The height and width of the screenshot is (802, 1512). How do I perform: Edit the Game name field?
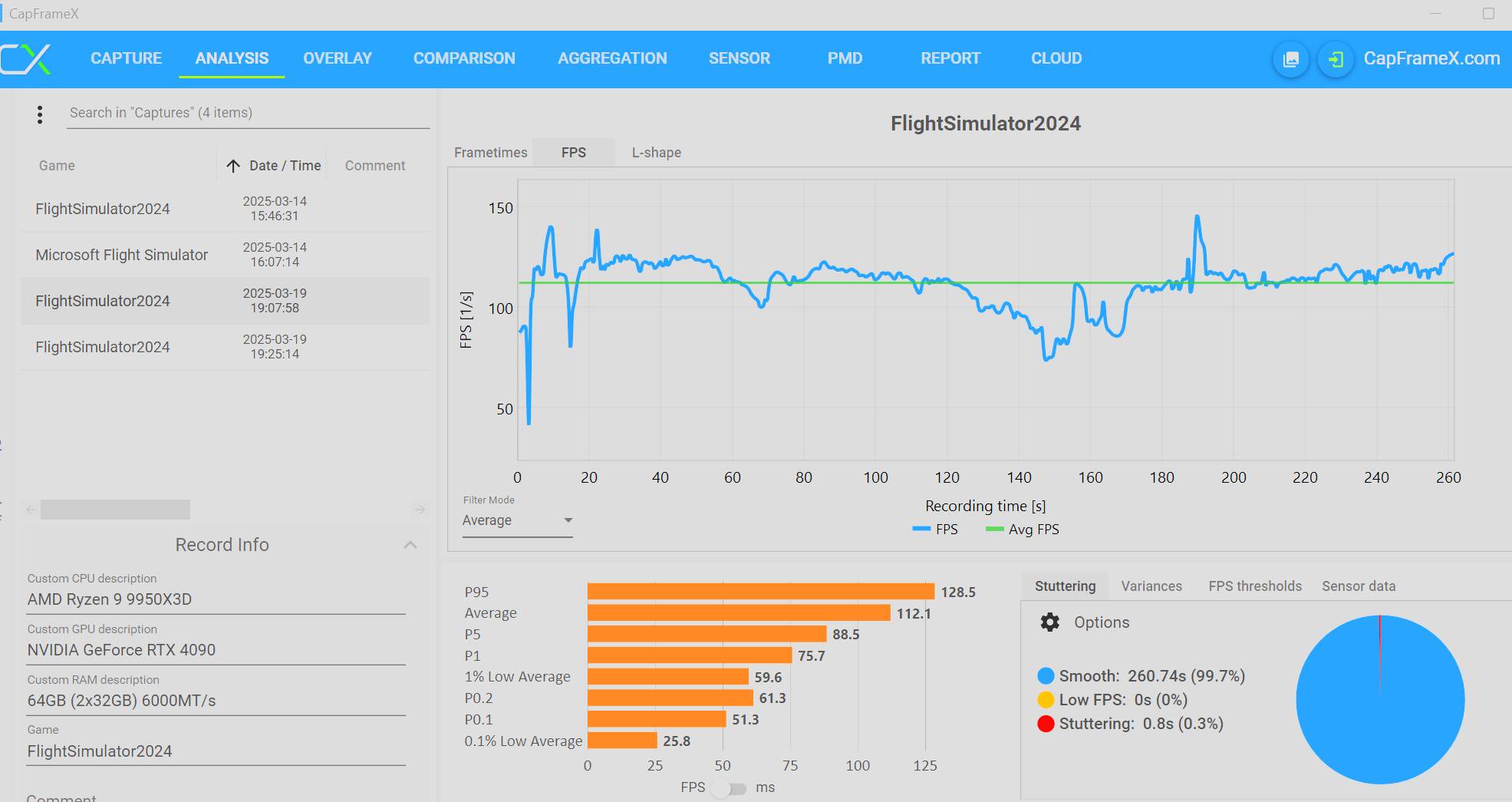pyautogui.click(x=216, y=751)
